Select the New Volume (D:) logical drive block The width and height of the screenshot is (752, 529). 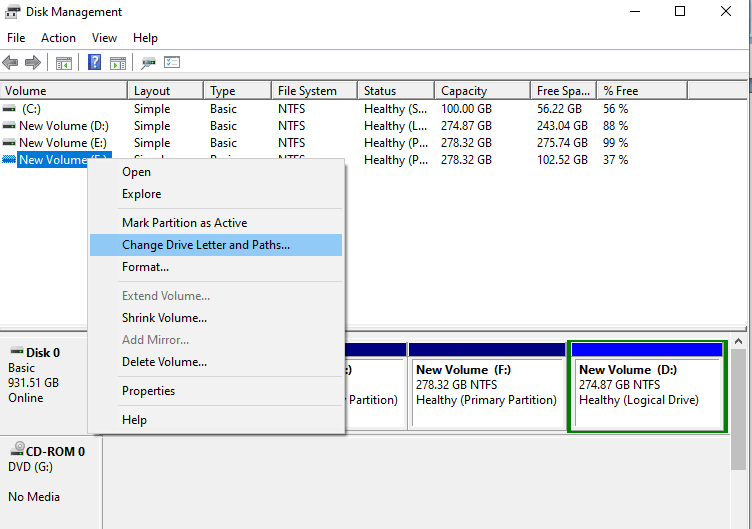pos(647,387)
